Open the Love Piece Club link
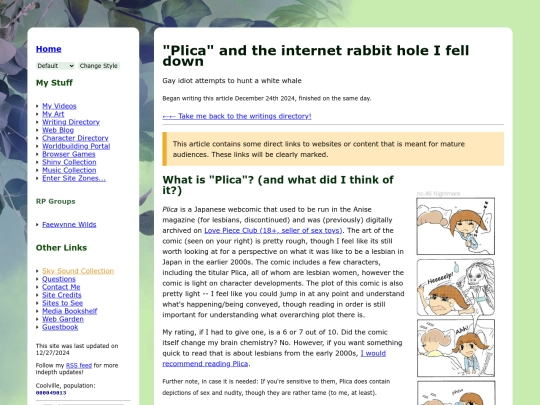 coord(273,230)
